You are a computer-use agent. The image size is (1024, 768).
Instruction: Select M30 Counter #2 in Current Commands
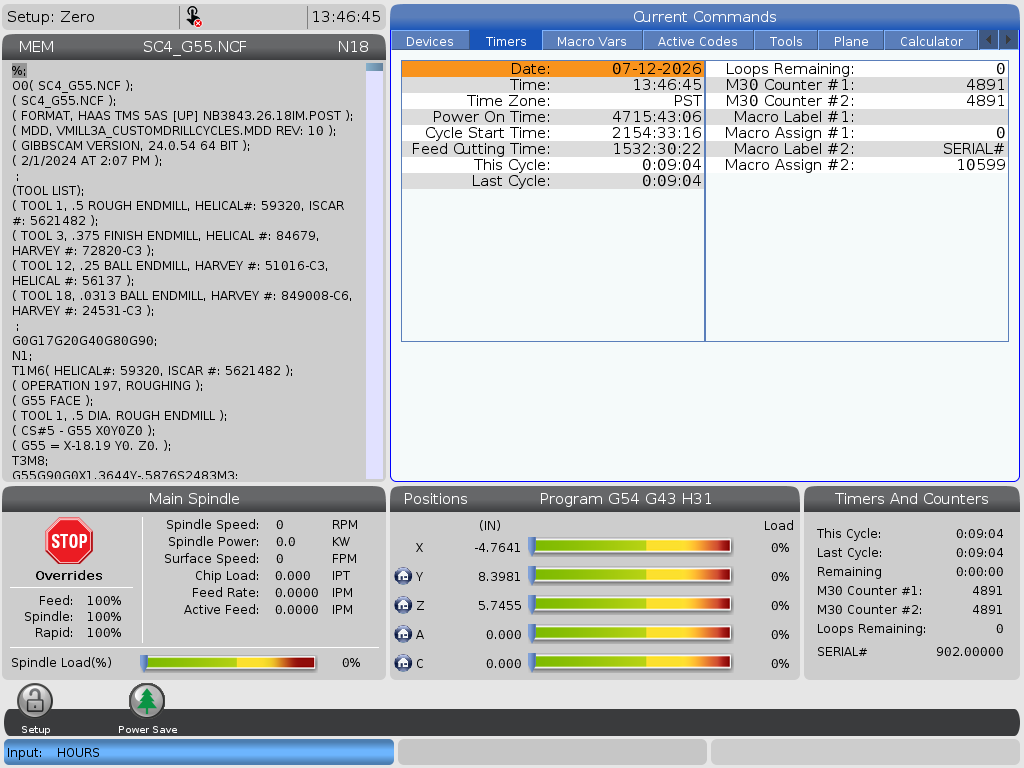(857, 101)
